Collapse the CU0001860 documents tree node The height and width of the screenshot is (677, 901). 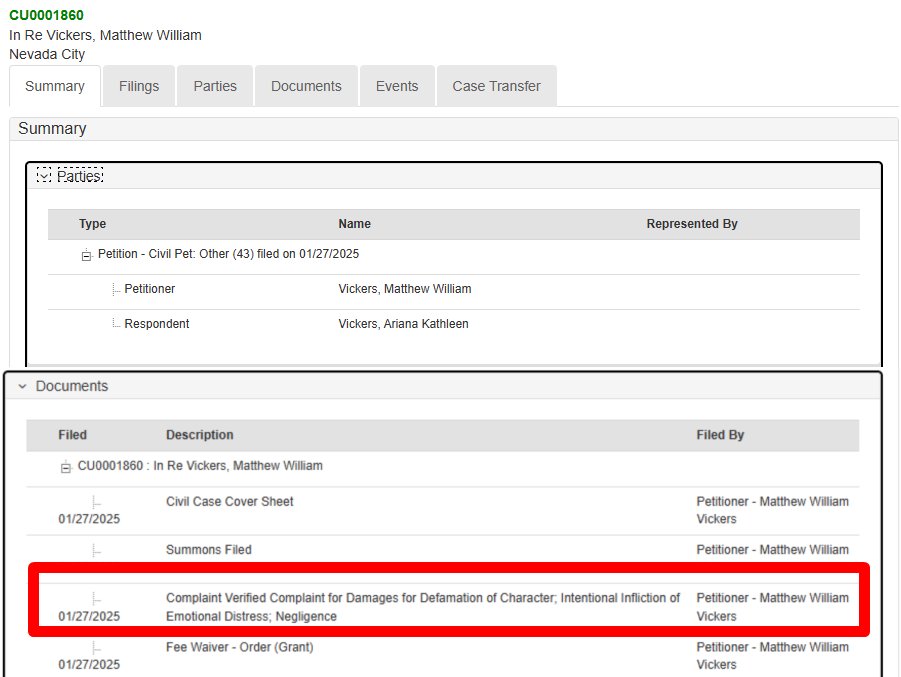point(66,467)
